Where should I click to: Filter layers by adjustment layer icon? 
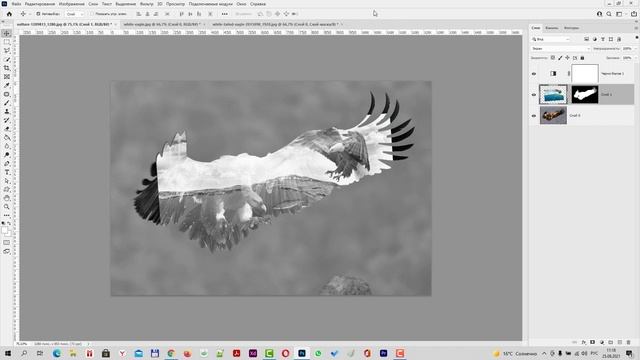(x=595, y=39)
